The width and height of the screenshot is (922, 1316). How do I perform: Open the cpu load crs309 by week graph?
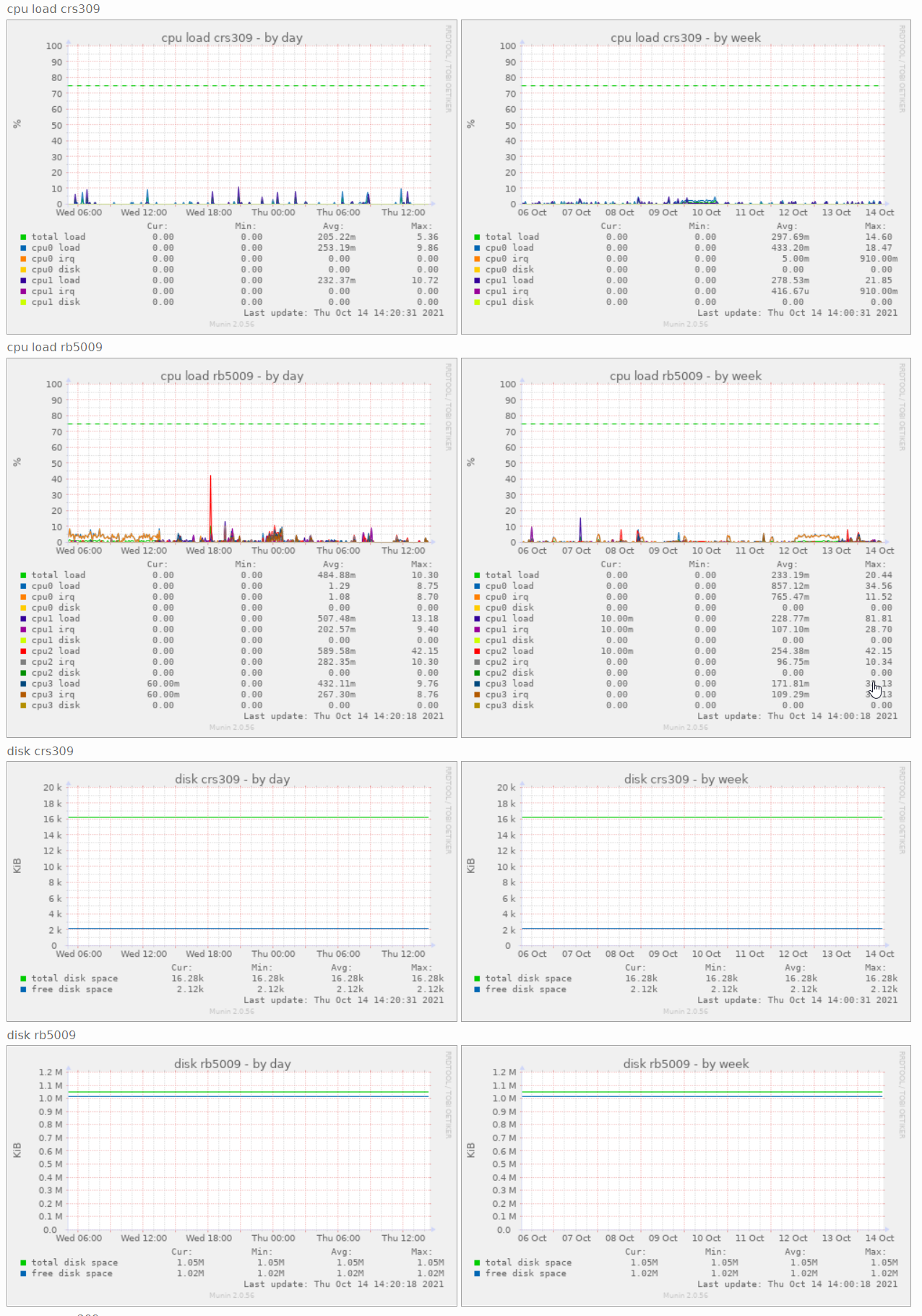[x=686, y=177]
